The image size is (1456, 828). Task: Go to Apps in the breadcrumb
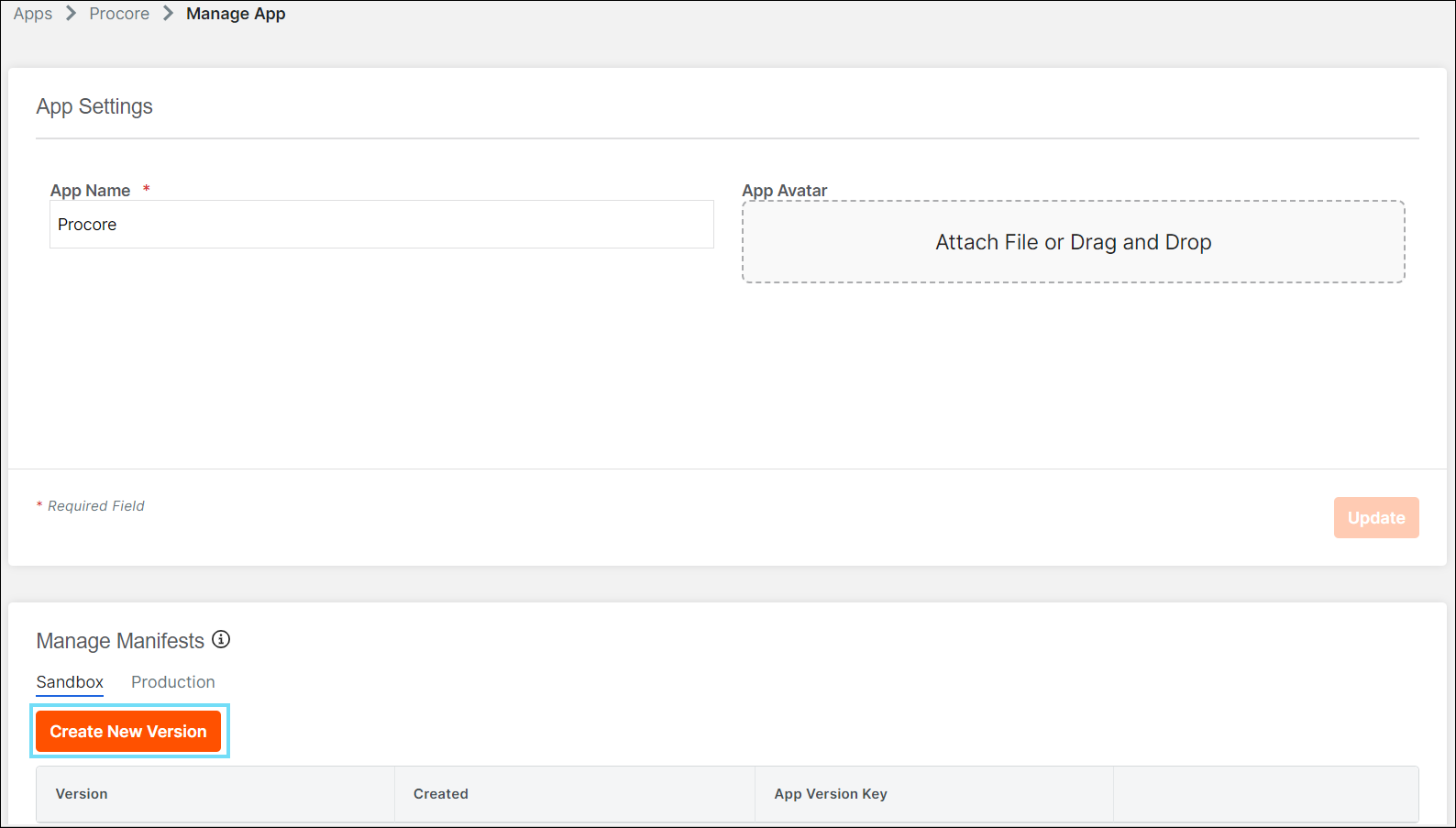33,14
